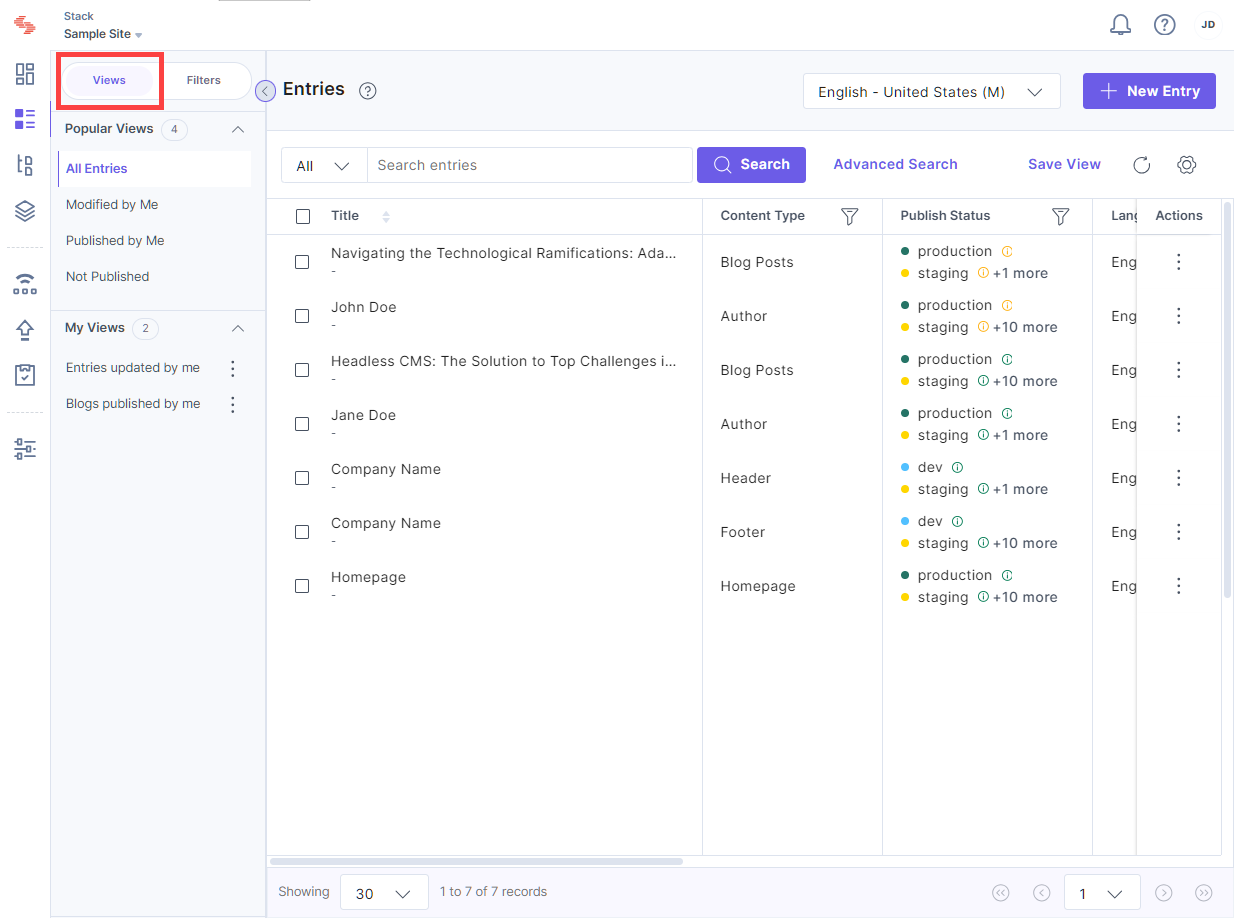The image size is (1234, 918).
Task: Filter by Publish Status funnel icon
Action: pos(1061,216)
